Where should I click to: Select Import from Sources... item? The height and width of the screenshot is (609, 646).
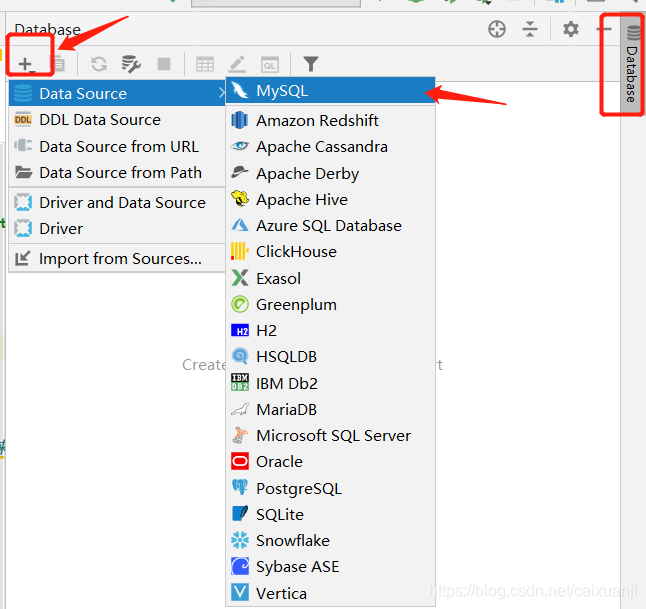pyautogui.click(x=117, y=258)
